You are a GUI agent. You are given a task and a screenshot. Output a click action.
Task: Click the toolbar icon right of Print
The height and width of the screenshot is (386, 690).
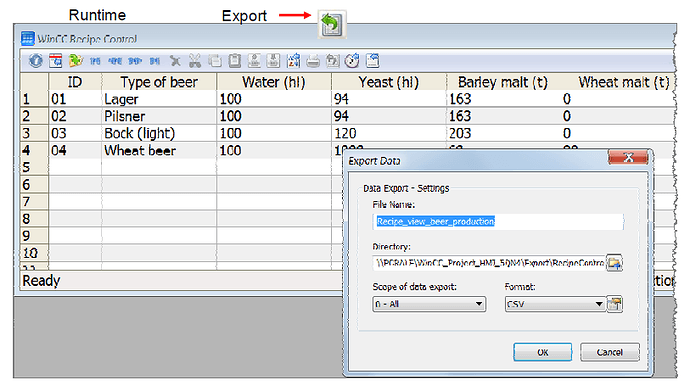(x=333, y=60)
